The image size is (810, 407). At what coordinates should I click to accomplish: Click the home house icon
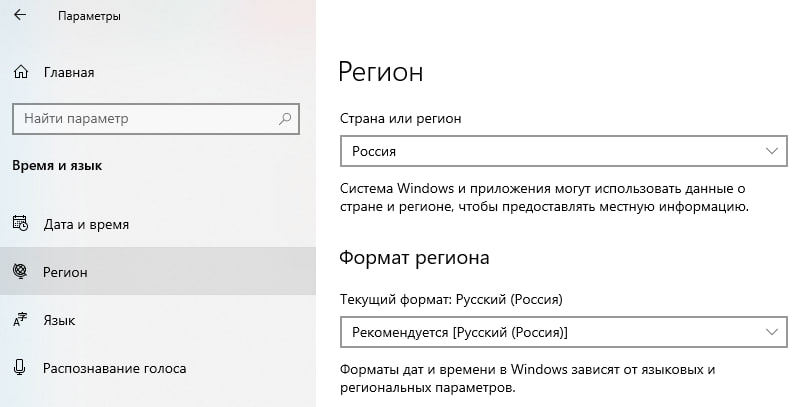pyautogui.click(x=21, y=72)
